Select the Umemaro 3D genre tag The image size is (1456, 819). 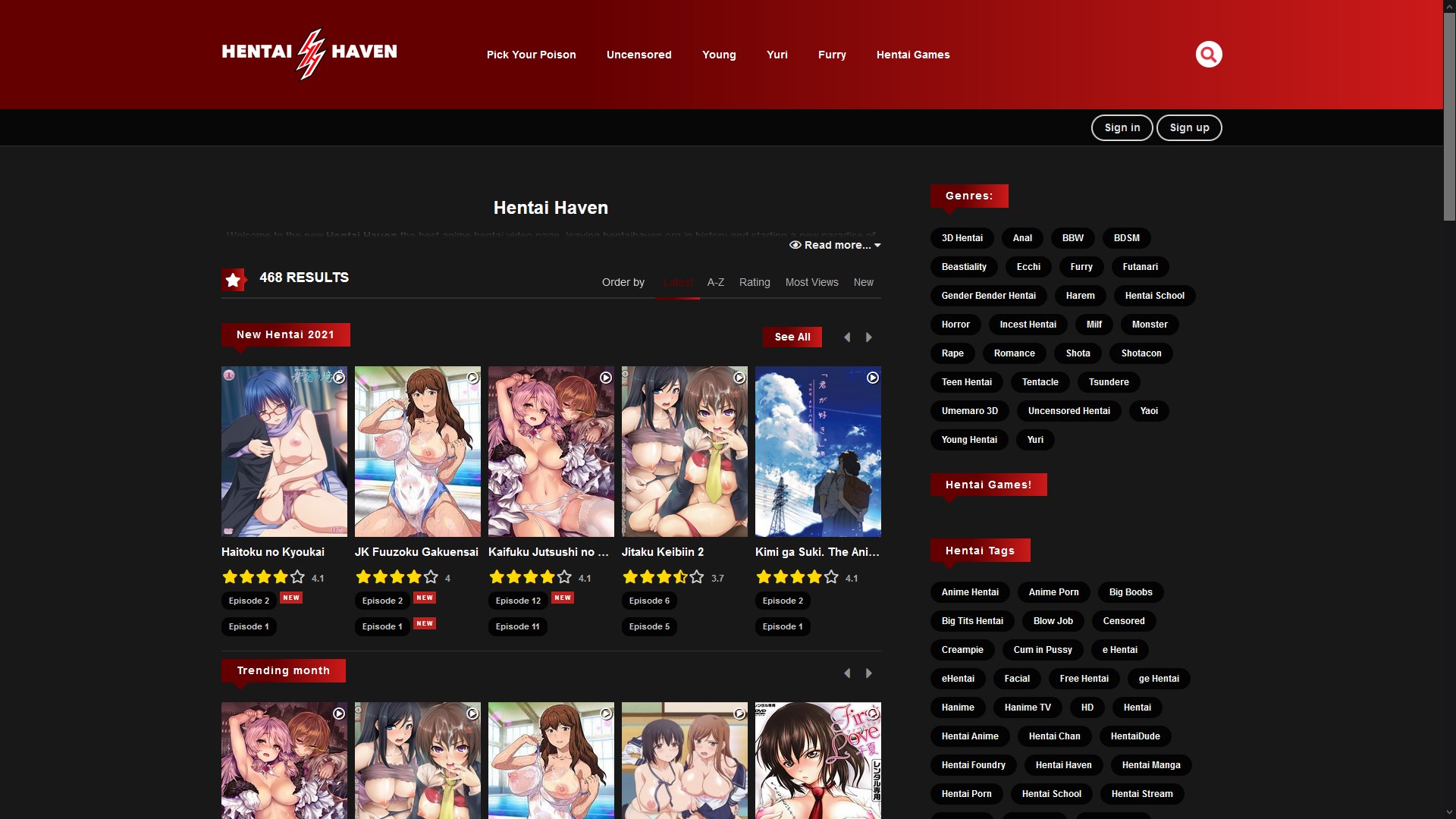pos(969,411)
